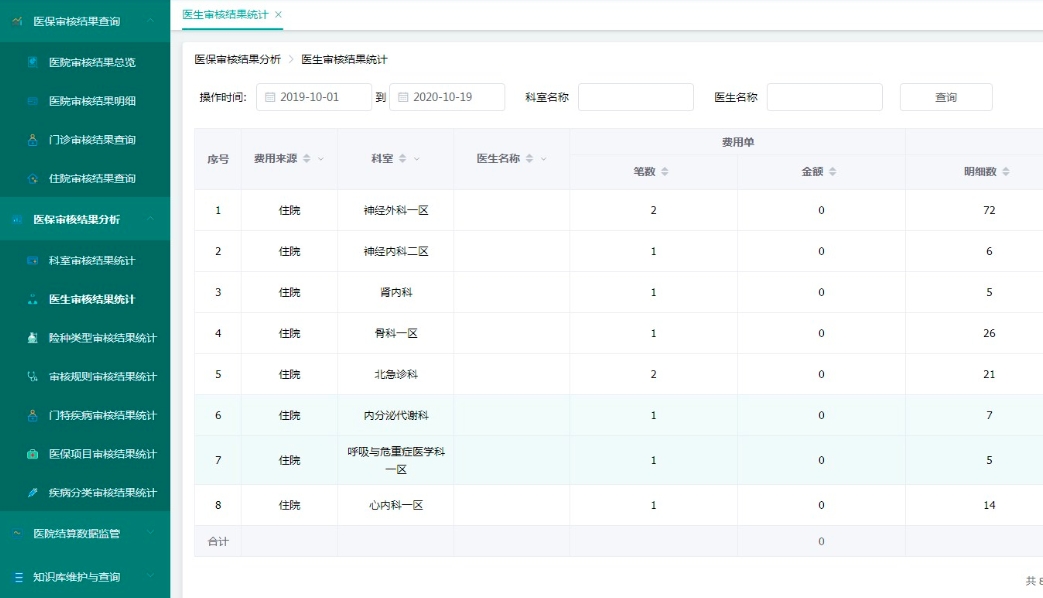Viewport: 1043px width, 598px height.
Task: Close the 医生审核结果统计 tab
Action: [278, 15]
